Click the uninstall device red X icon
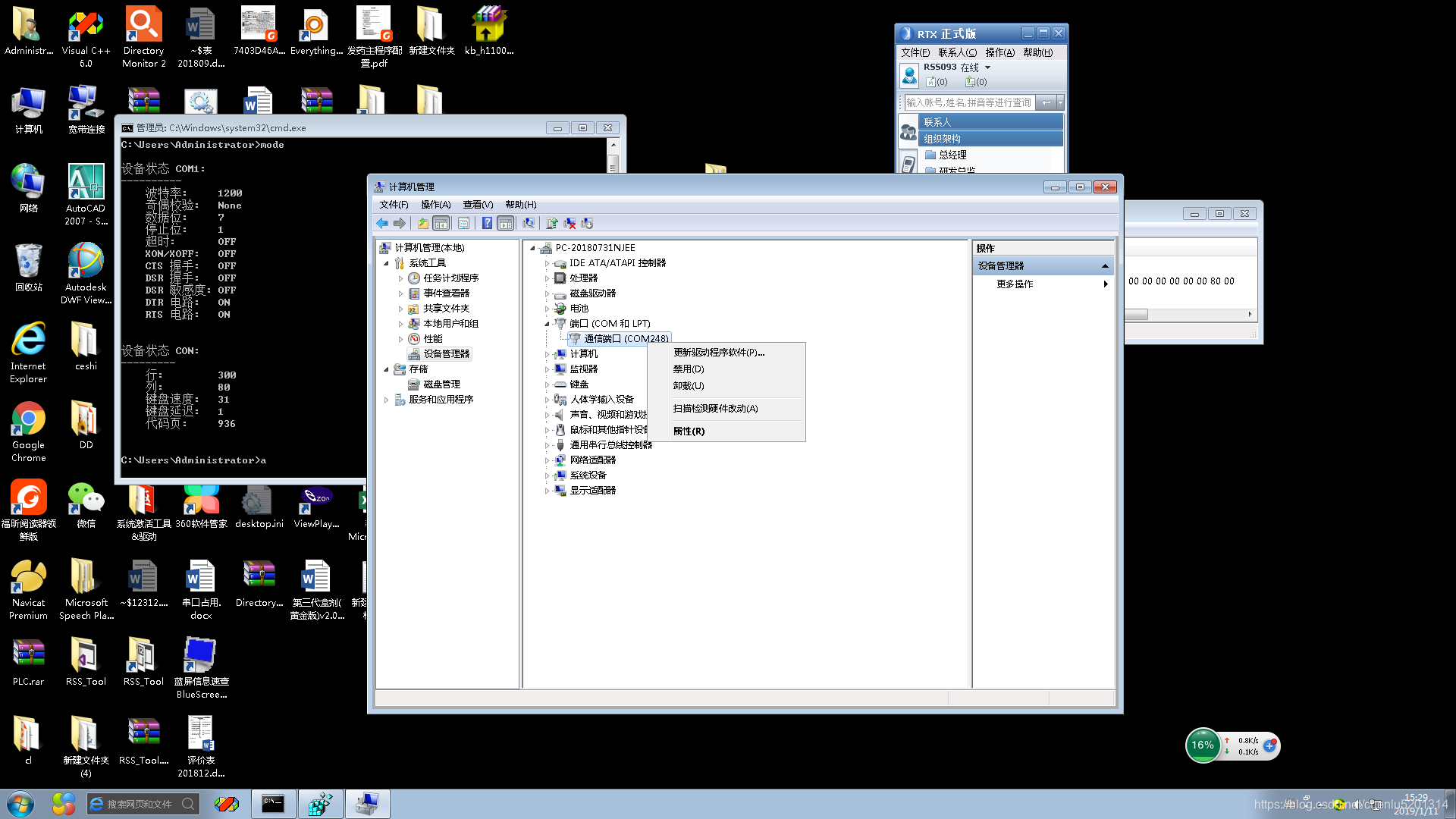 pyautogui.click(x=570, y=223)
